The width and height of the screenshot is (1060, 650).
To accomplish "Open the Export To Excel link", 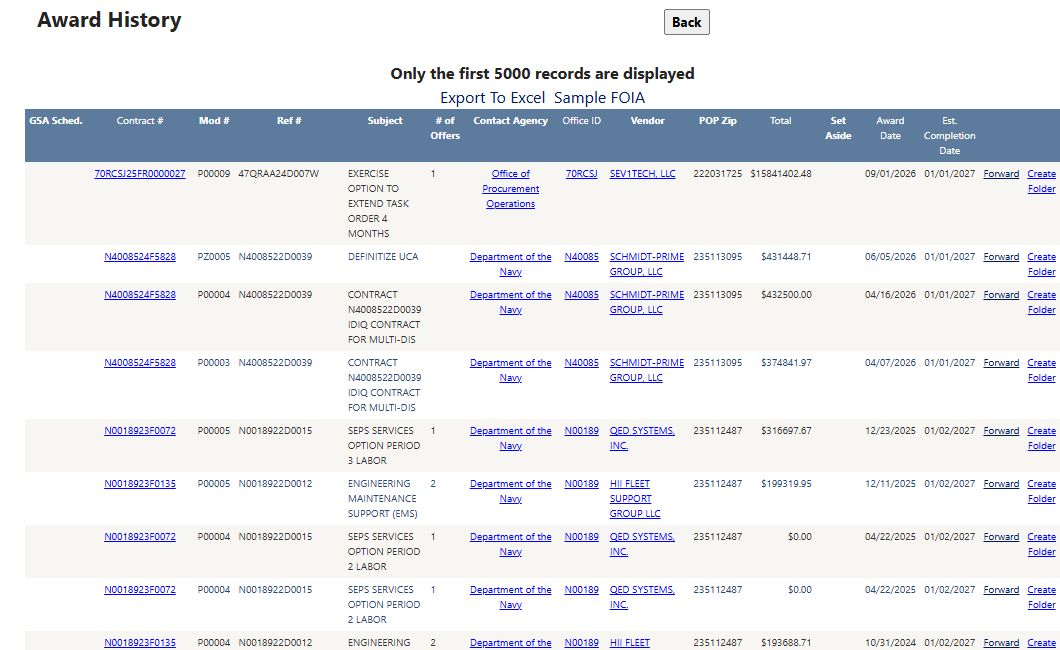I will pyautogui.click(x=492, y=98).
